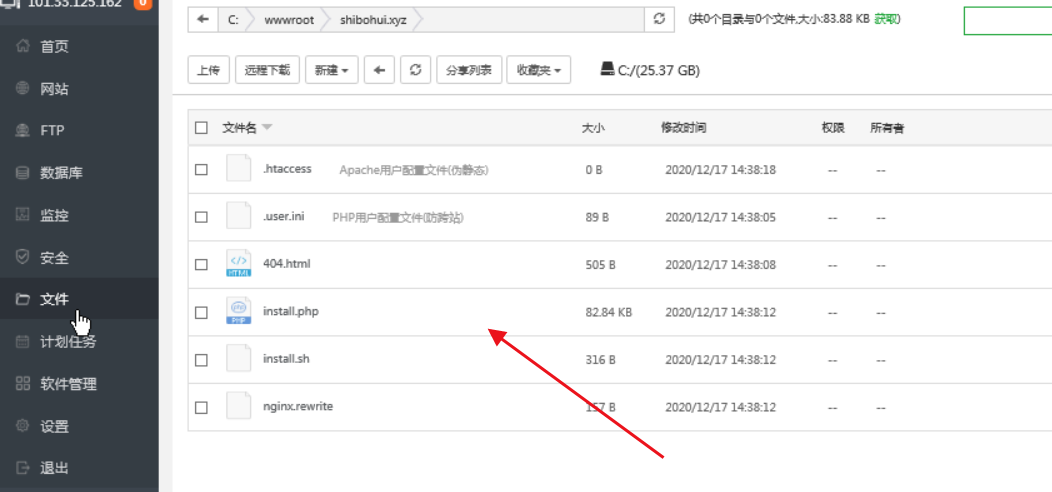This screenshot has width=1052, height=492.
Task: Click the 上传 upload button
Action: [209, 70]
